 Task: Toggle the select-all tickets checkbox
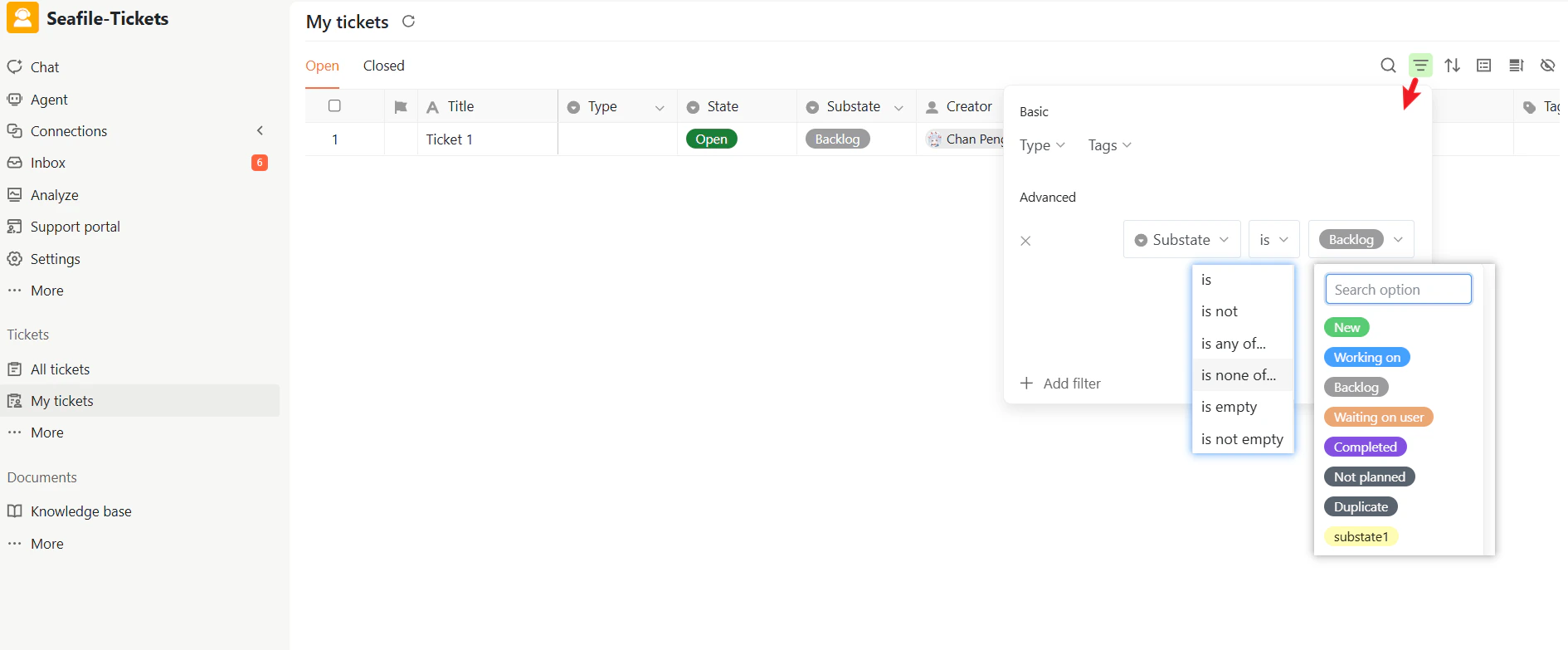[x=334, y=105]
